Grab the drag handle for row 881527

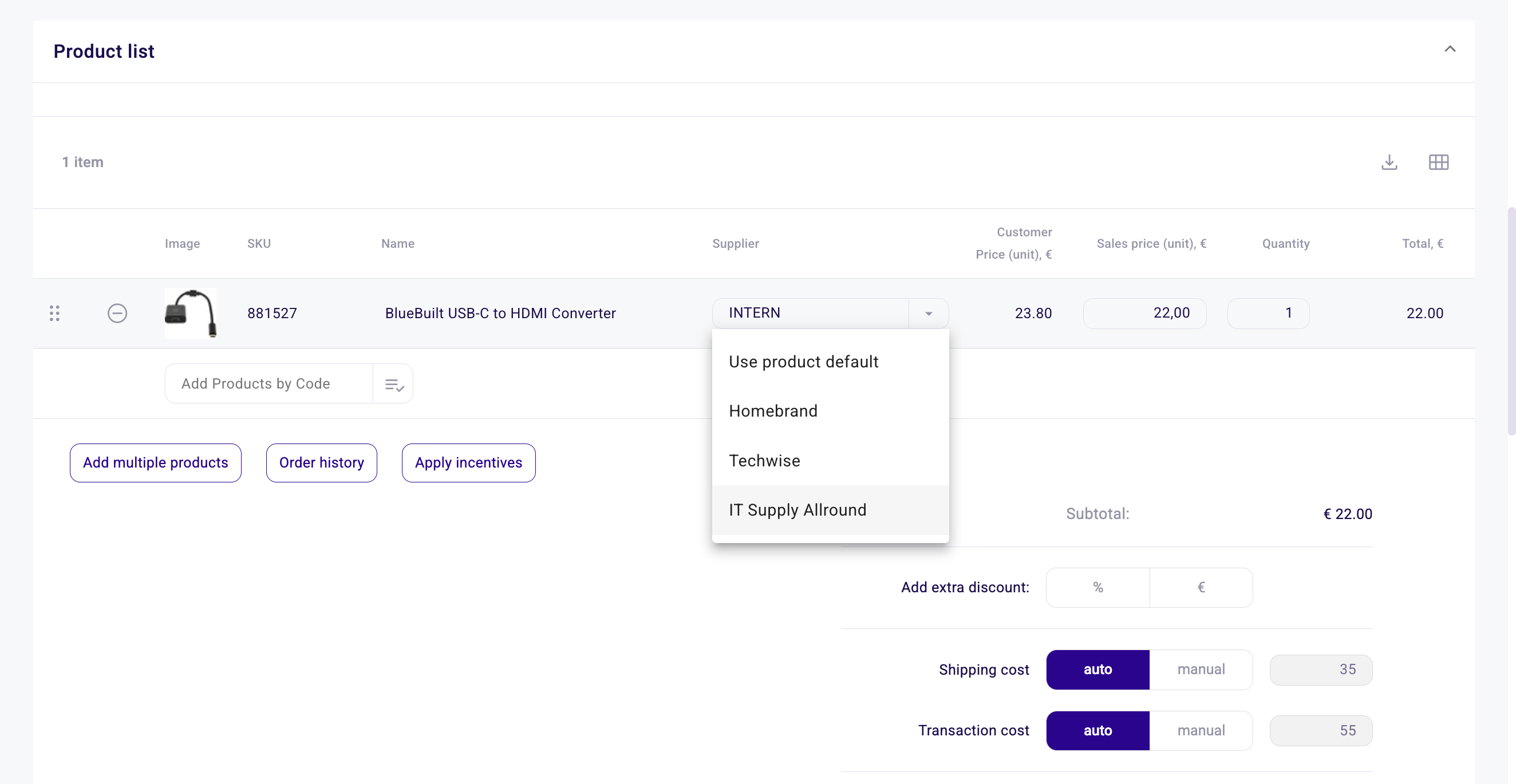point(55,313)
